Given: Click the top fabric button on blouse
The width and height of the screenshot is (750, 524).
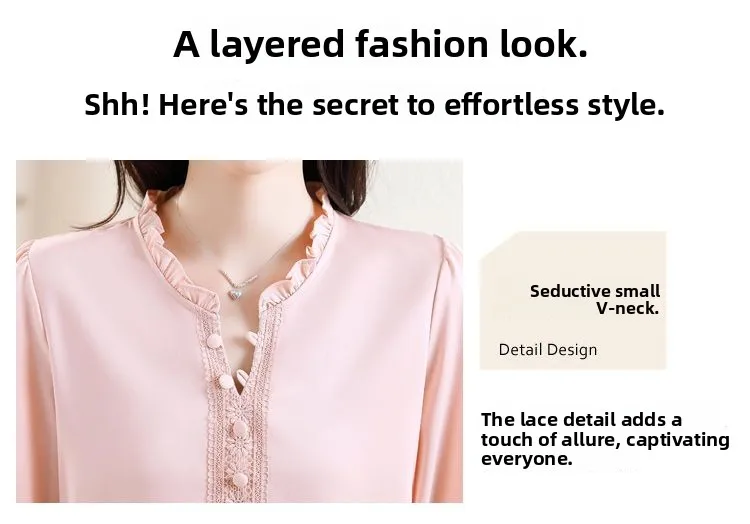Looking at the screenshot, I should [214, 341].
